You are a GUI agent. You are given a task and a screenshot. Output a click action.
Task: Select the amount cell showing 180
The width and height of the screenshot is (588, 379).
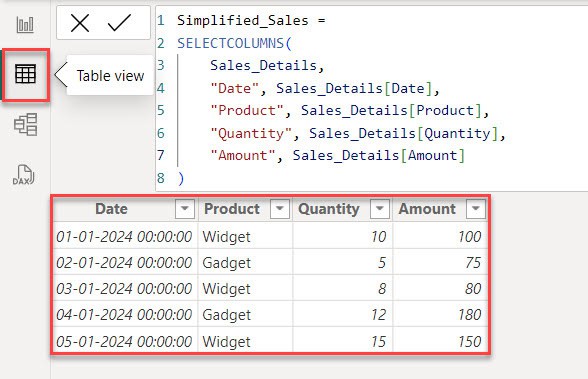440,315
